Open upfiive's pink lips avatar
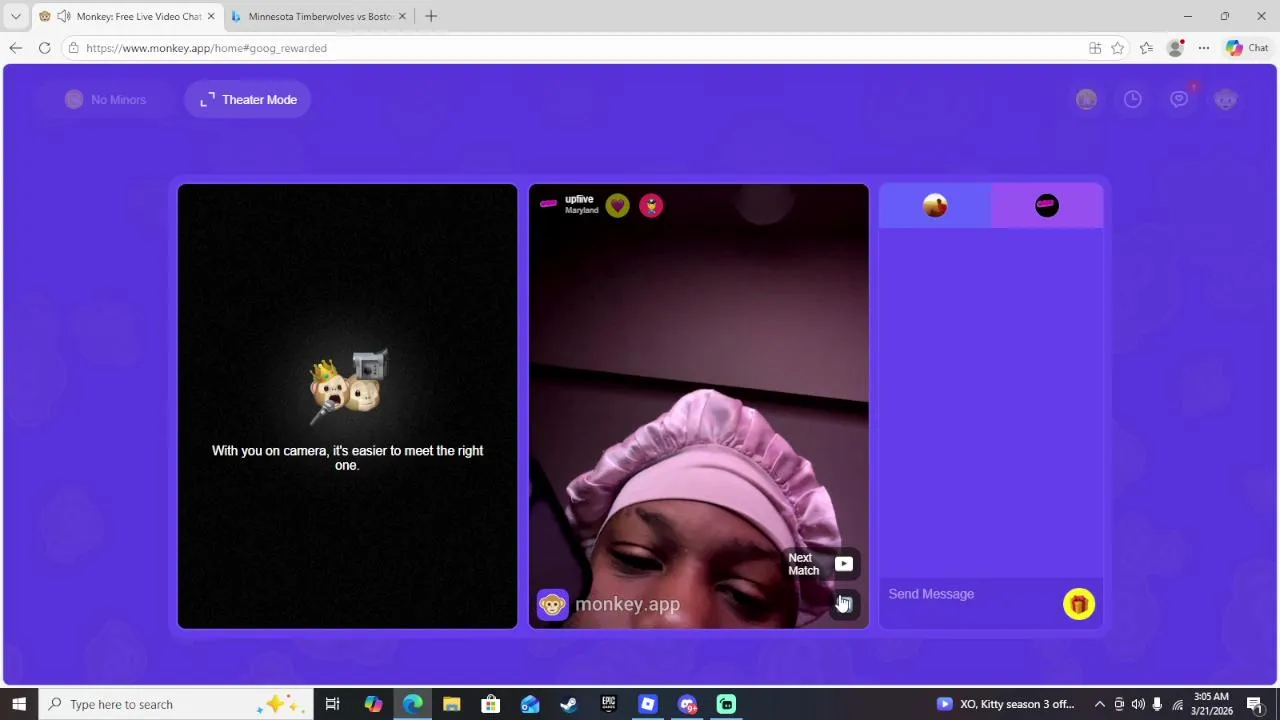Screen dimensions: 1280x720 coord(548,204)
